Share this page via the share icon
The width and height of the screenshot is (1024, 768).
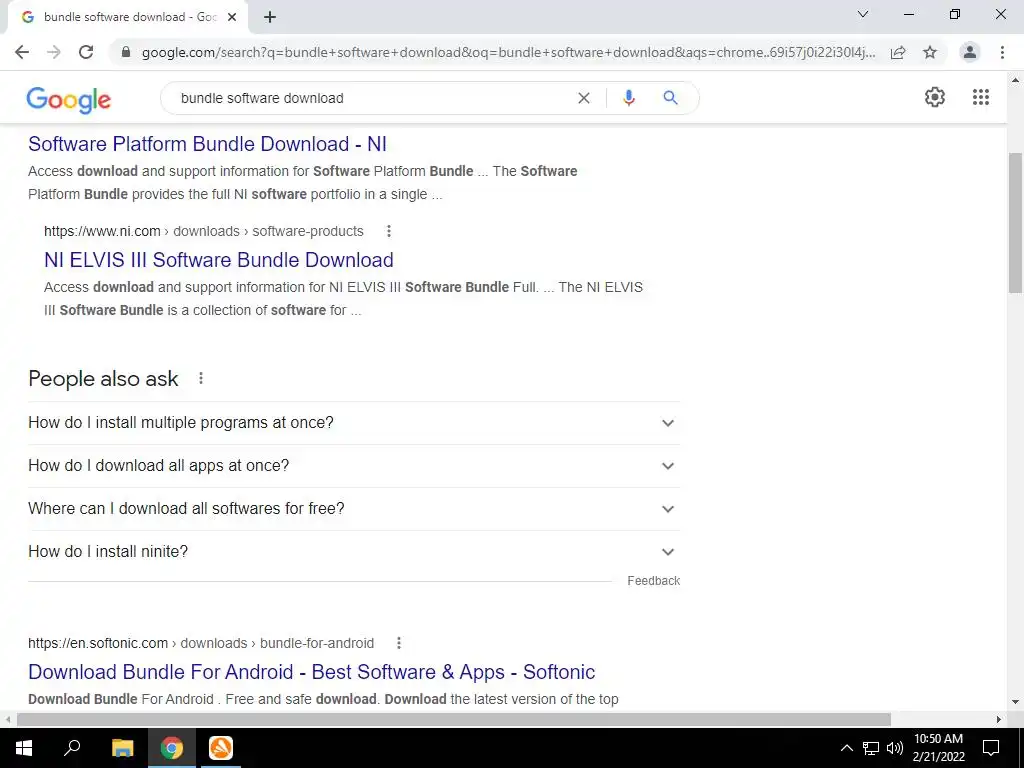click(x=898, y=52)
